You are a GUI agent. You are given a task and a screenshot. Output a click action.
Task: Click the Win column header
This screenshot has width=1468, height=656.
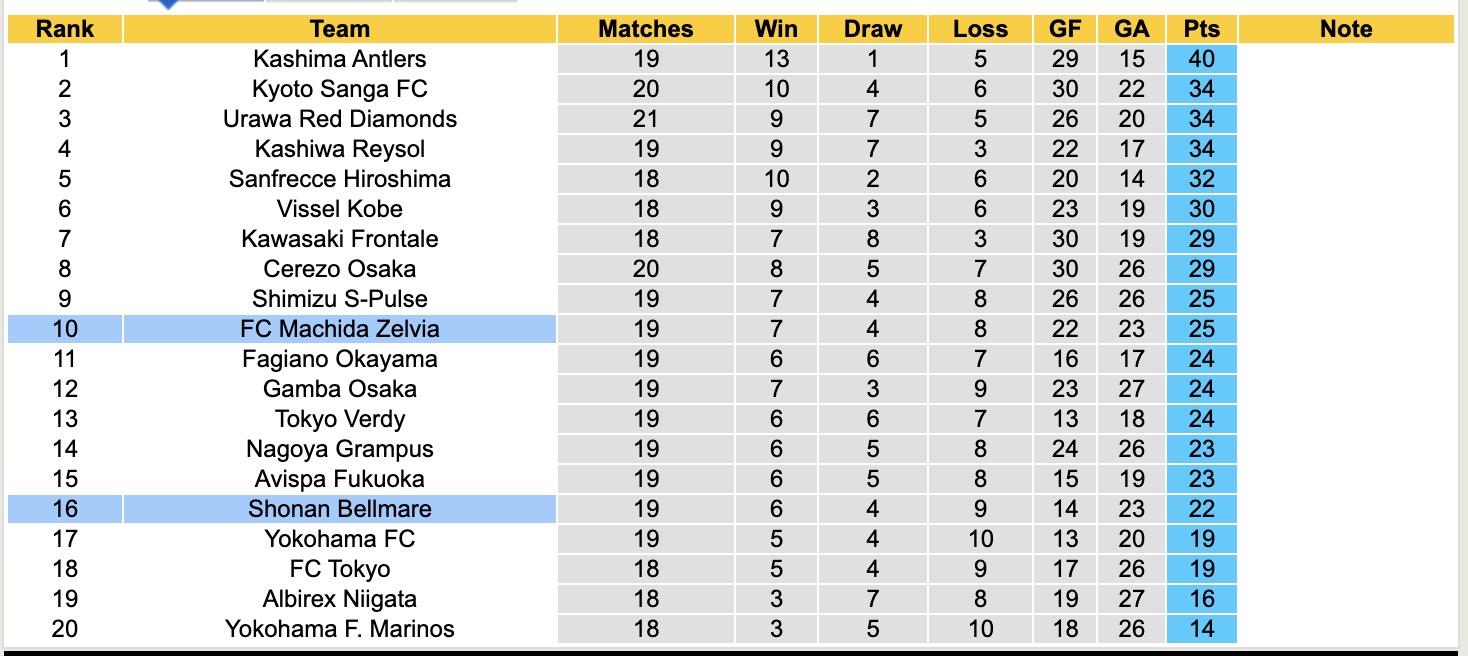pos(776,29)
